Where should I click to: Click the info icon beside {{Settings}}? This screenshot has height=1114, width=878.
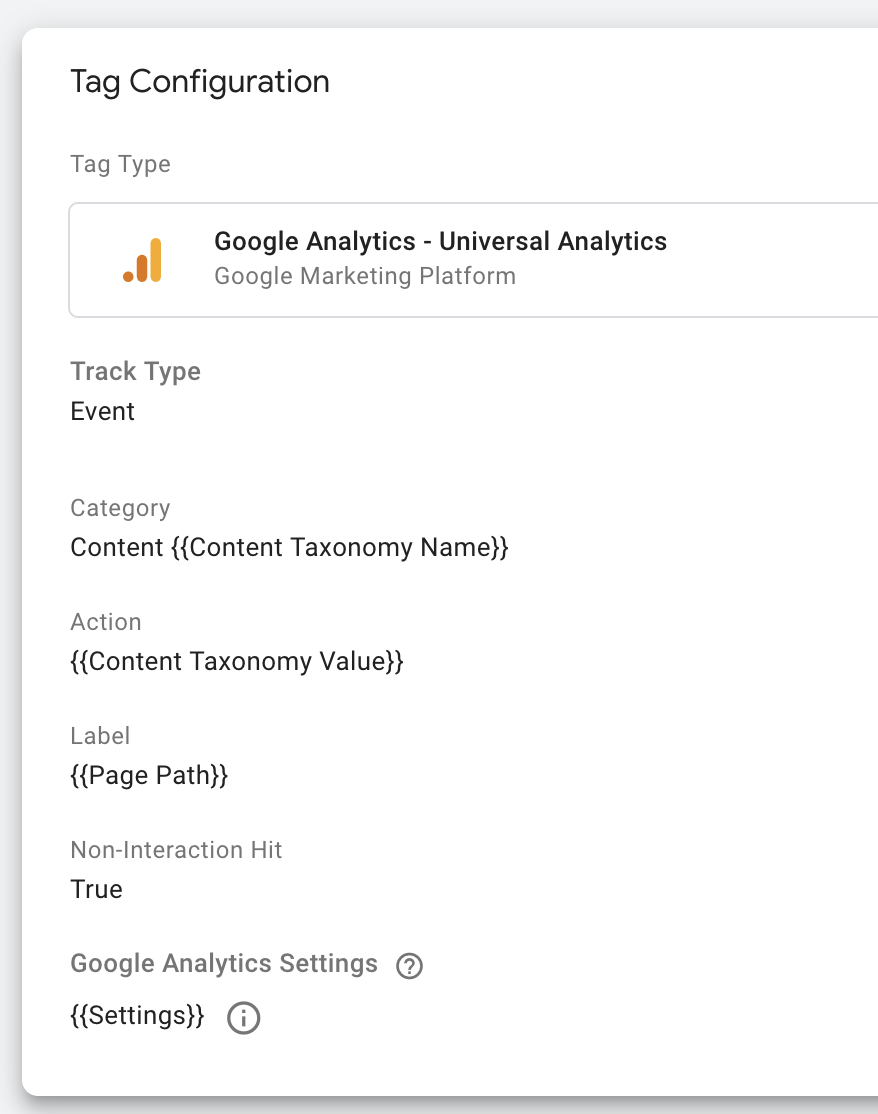pos(243,1018)
